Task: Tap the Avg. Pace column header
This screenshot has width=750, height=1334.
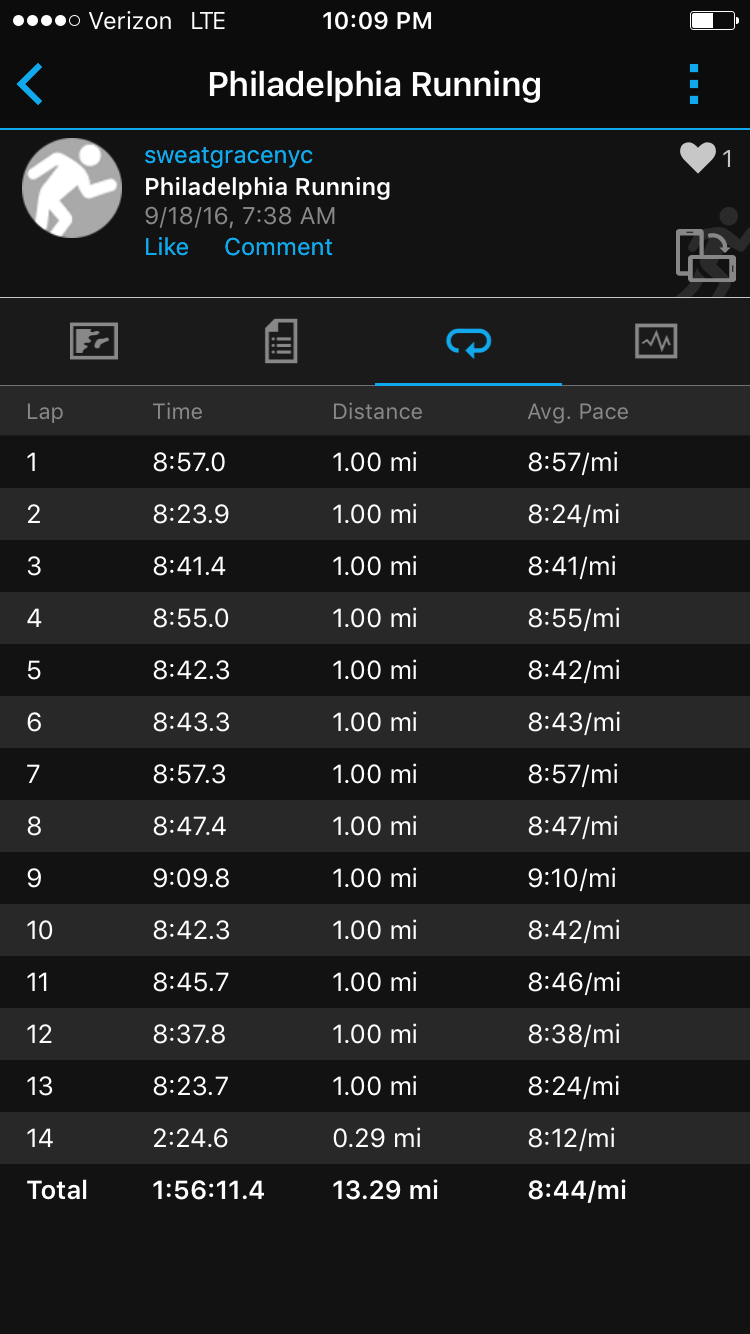Action: pyautogui.click(x=578, y=412)
